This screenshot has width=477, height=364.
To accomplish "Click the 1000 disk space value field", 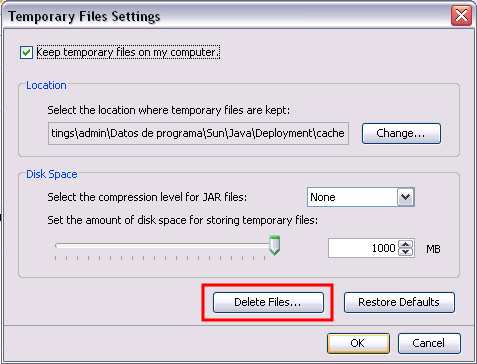I will click(363, 248).
